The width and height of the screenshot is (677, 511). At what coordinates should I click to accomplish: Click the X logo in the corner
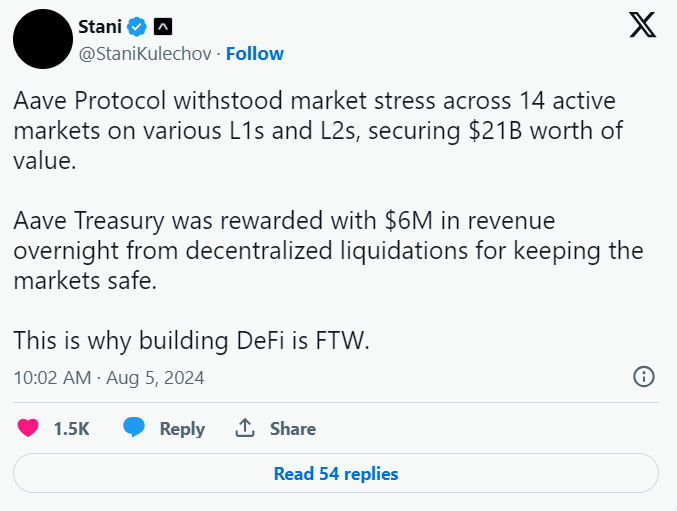(x=642, y=25)
